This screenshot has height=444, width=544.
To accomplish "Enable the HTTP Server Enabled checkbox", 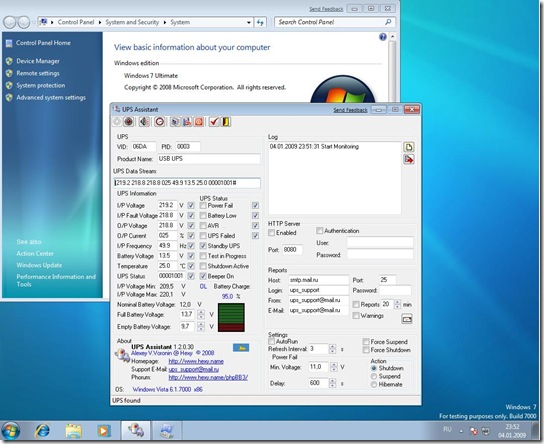I will click(272, 233).
